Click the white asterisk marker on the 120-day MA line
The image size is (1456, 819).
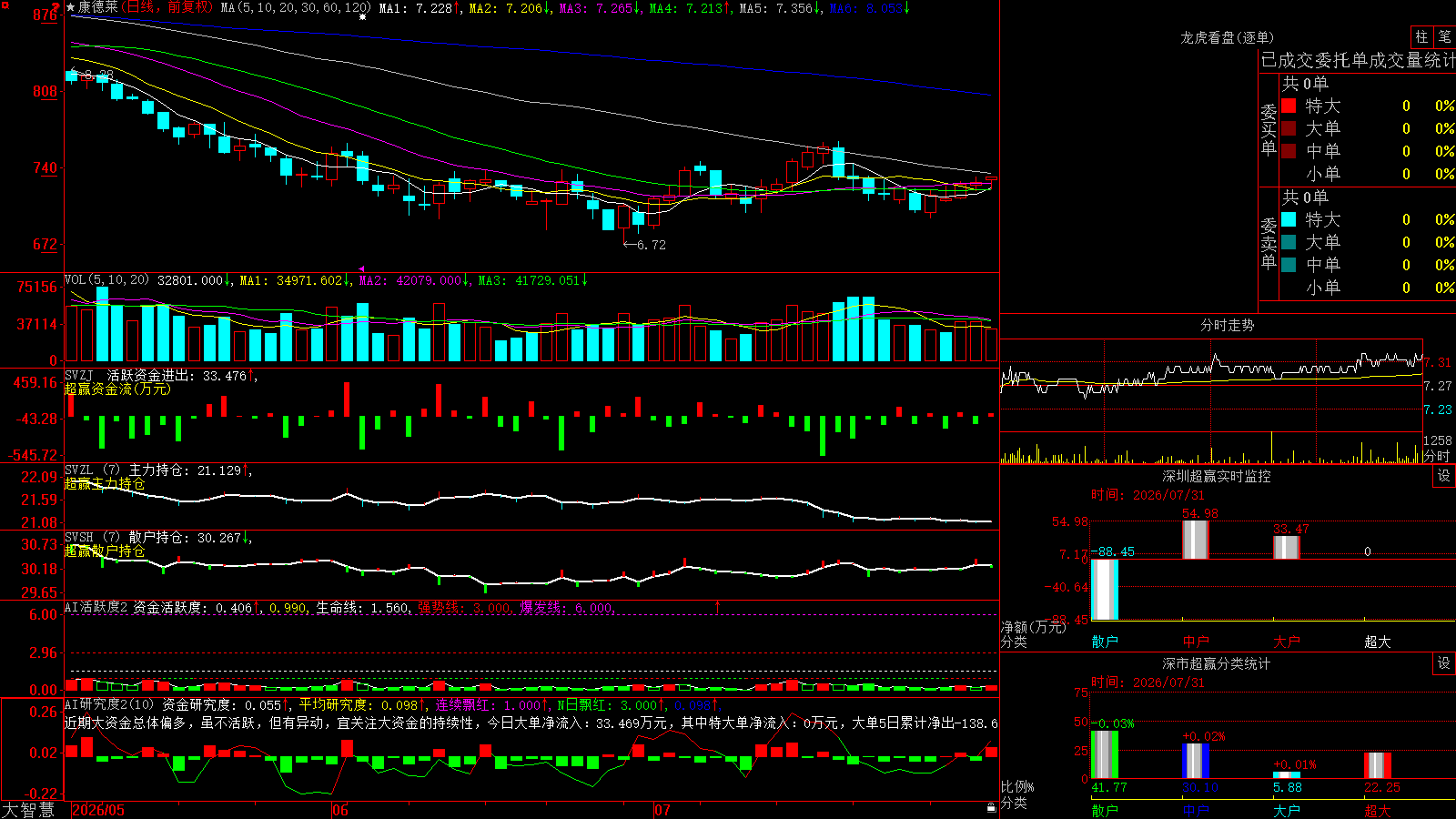(362, 17)
